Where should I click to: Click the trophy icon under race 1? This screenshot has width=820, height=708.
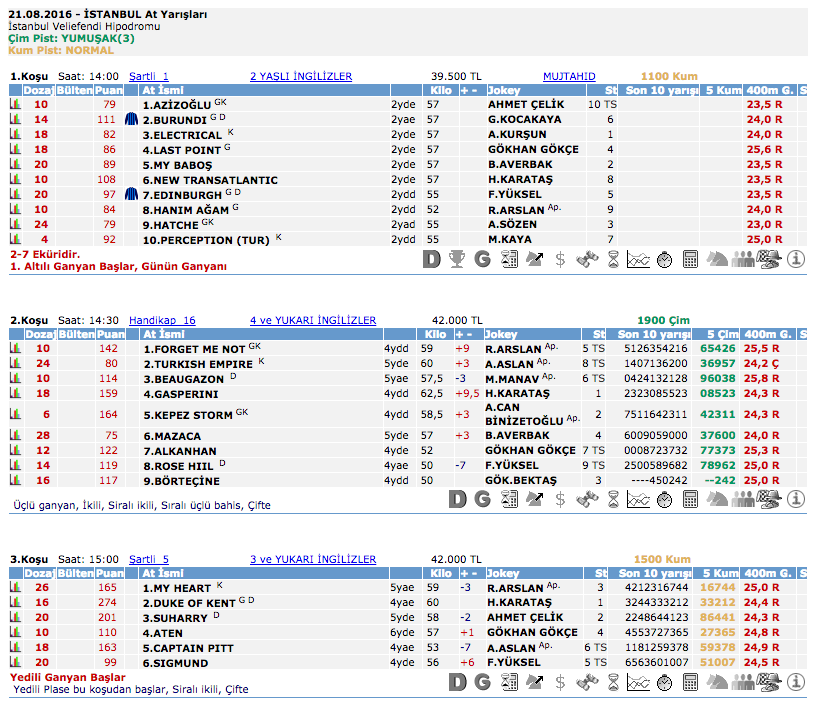pos(457,259)
